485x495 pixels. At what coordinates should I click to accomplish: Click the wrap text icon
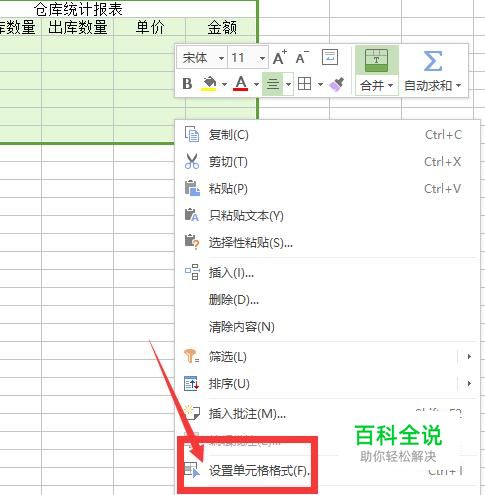[330, 57]
